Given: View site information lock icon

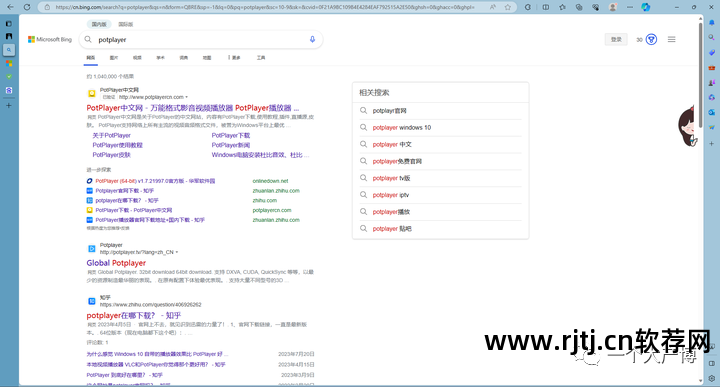Looking at the screenshot, I should click(x=47, y=7).
